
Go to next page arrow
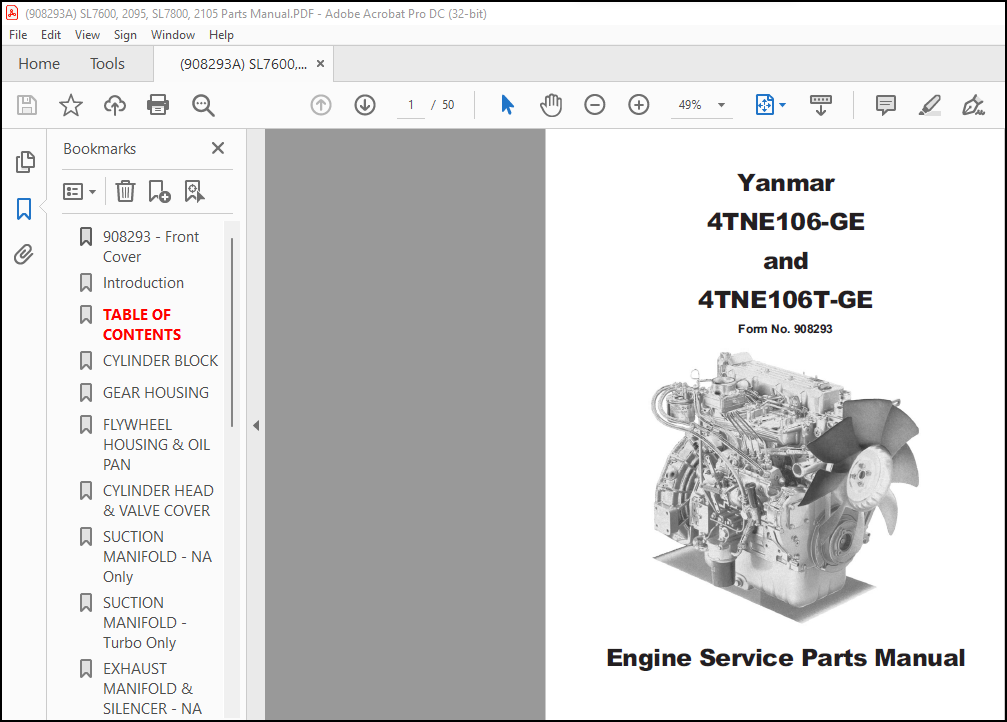click(x=365, y=105)
